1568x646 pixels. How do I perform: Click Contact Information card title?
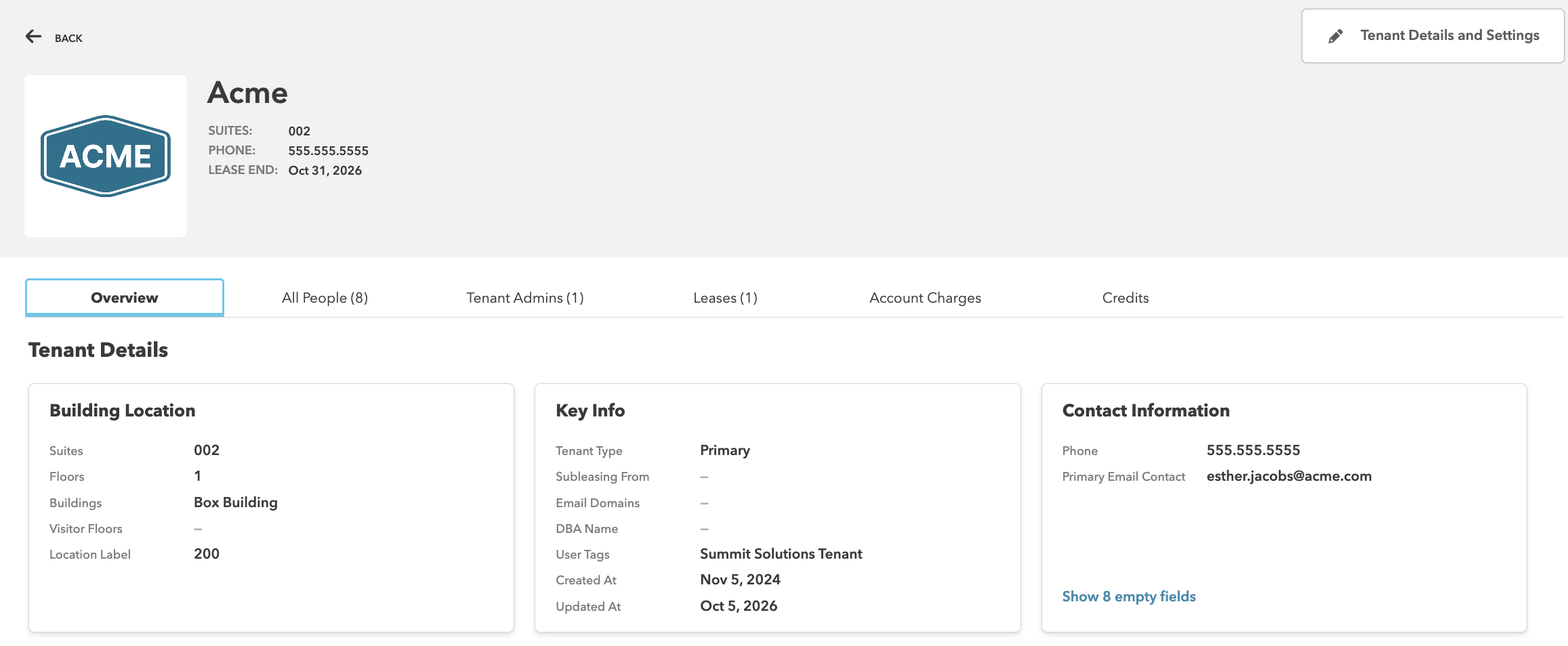pyautogui.click(x=1146, y=410)
